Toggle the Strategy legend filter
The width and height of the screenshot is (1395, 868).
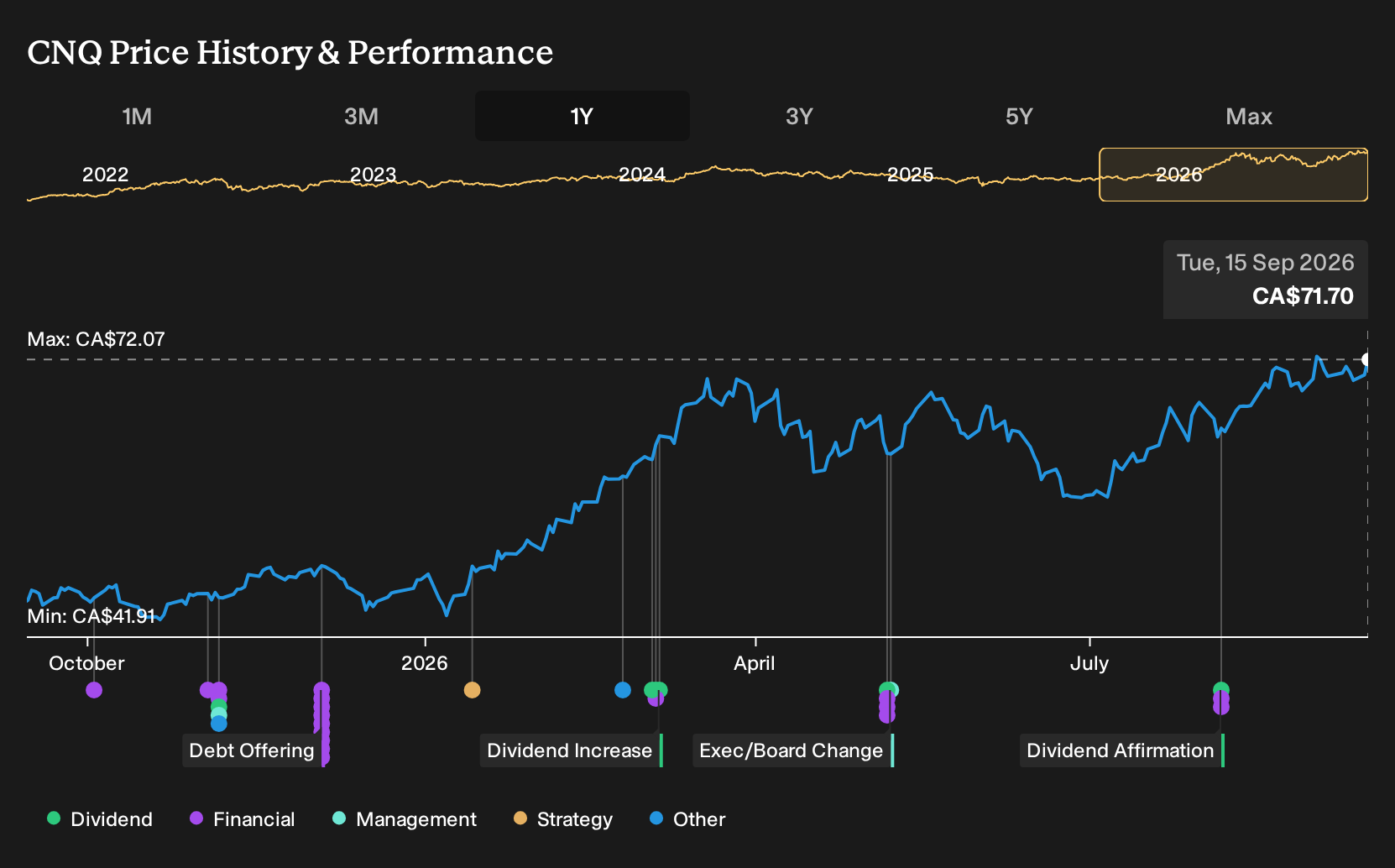(x=563, y=819)
